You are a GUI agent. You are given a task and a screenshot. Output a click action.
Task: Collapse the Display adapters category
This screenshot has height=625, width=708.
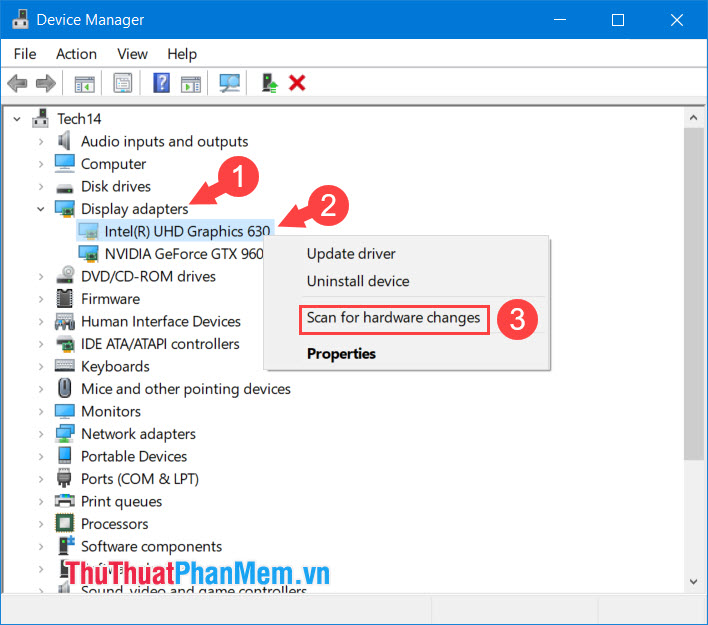(x=41, y=209)
